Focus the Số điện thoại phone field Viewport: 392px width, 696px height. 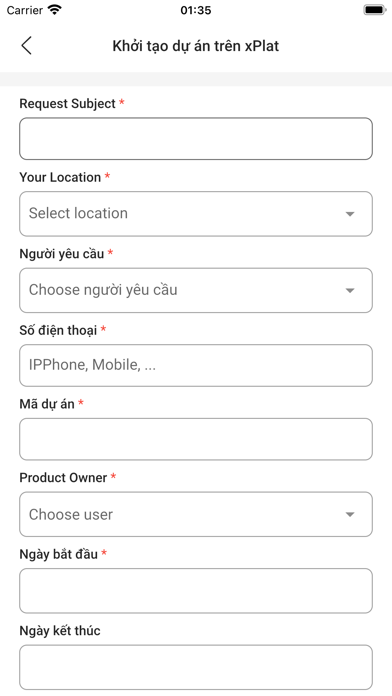pos(196,365)
